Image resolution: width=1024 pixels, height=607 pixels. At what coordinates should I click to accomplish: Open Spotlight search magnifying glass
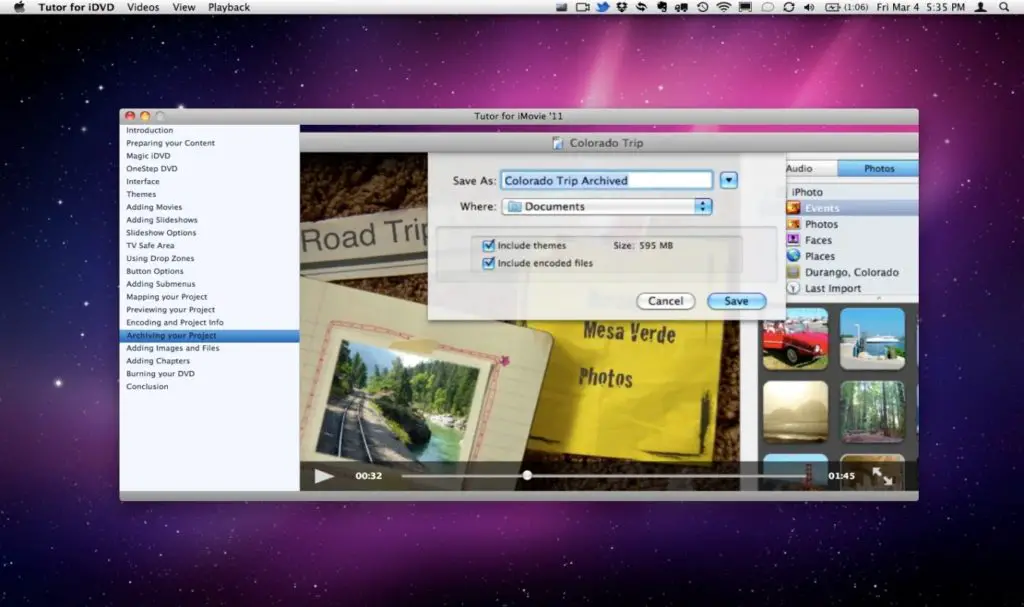(1004, 7)
